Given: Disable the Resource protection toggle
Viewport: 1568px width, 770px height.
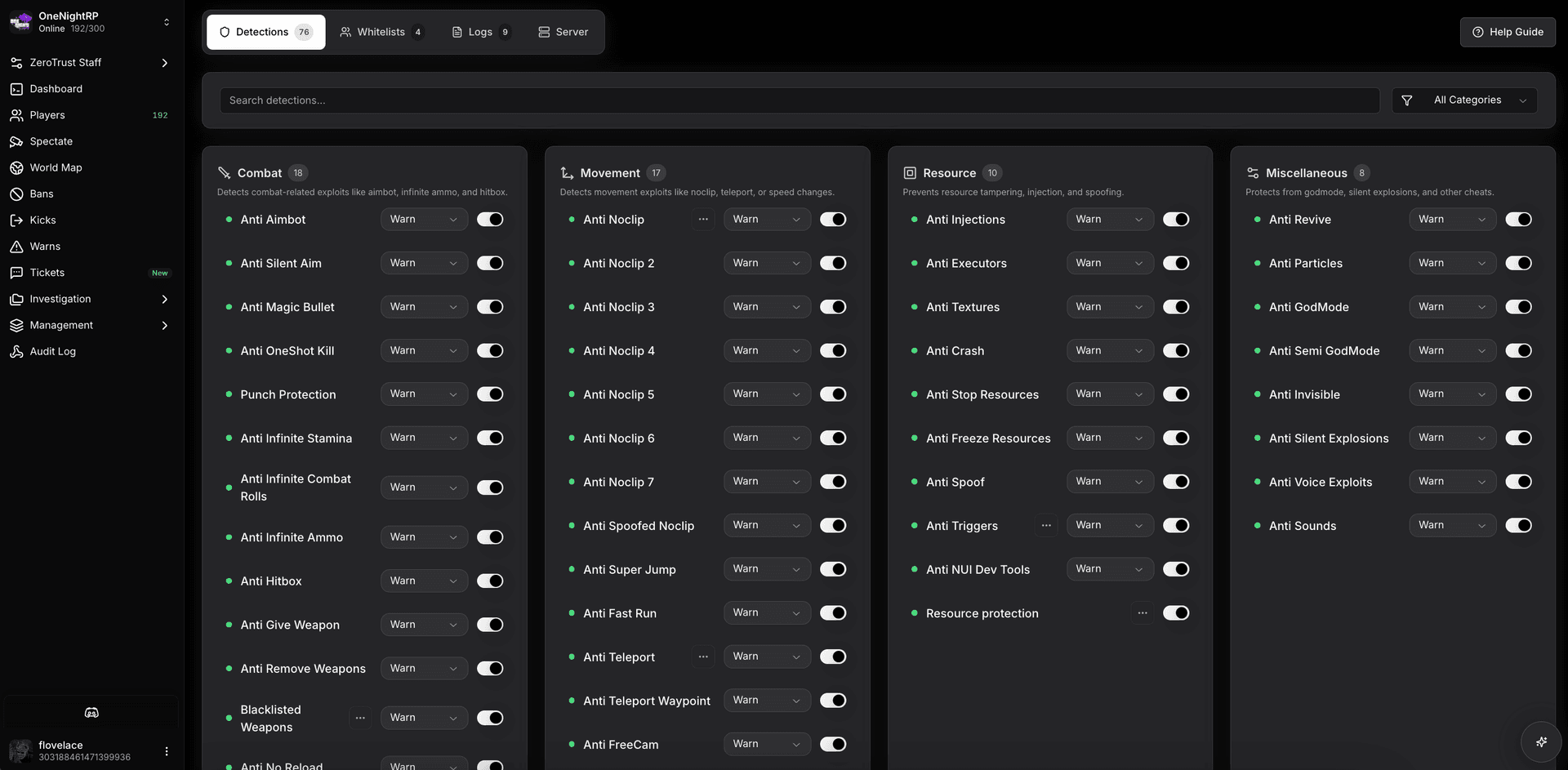Looking at the screenshot, I should 1176,613.
